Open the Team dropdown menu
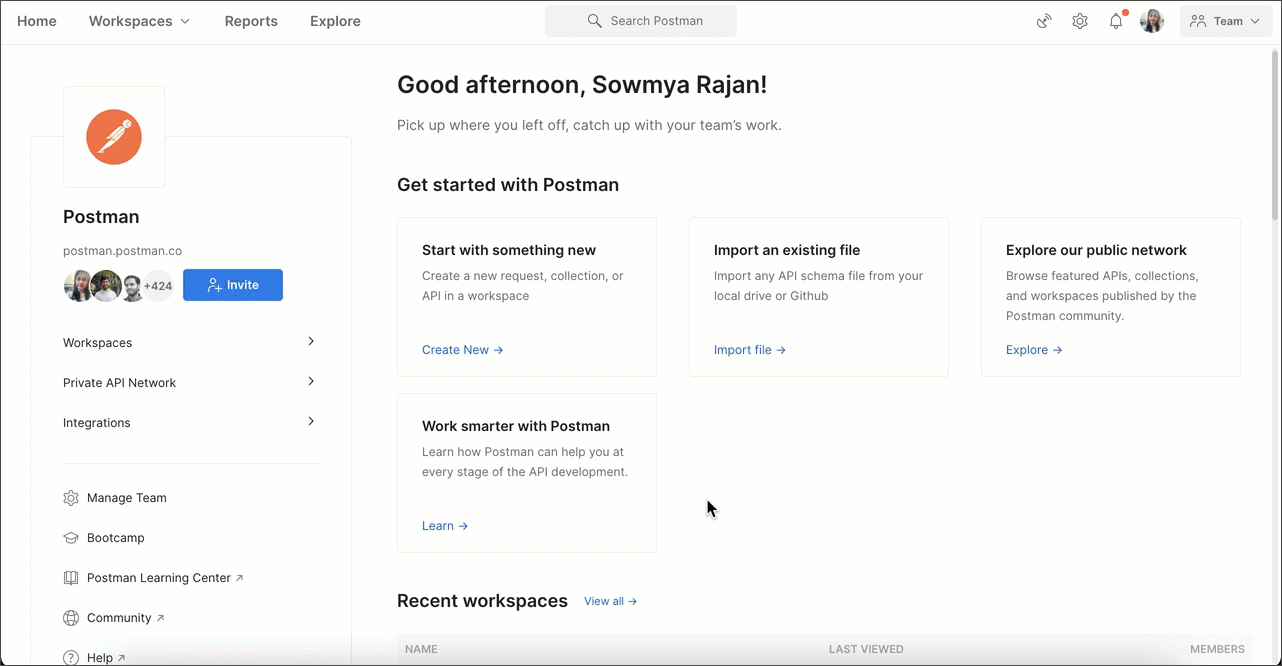This screenshot has width=1282, height=666. (x=1226, y=21)
